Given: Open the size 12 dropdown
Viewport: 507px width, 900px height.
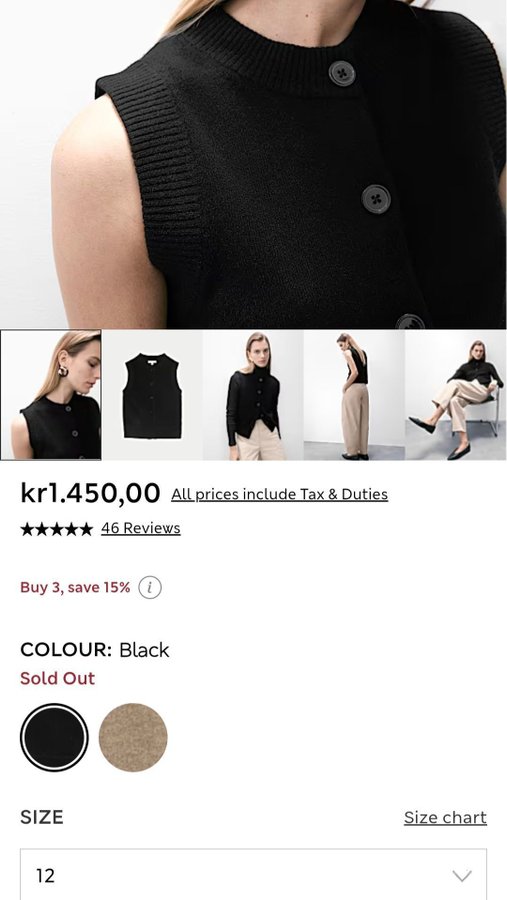Looking at the screenshot, I should click(253, 875).
